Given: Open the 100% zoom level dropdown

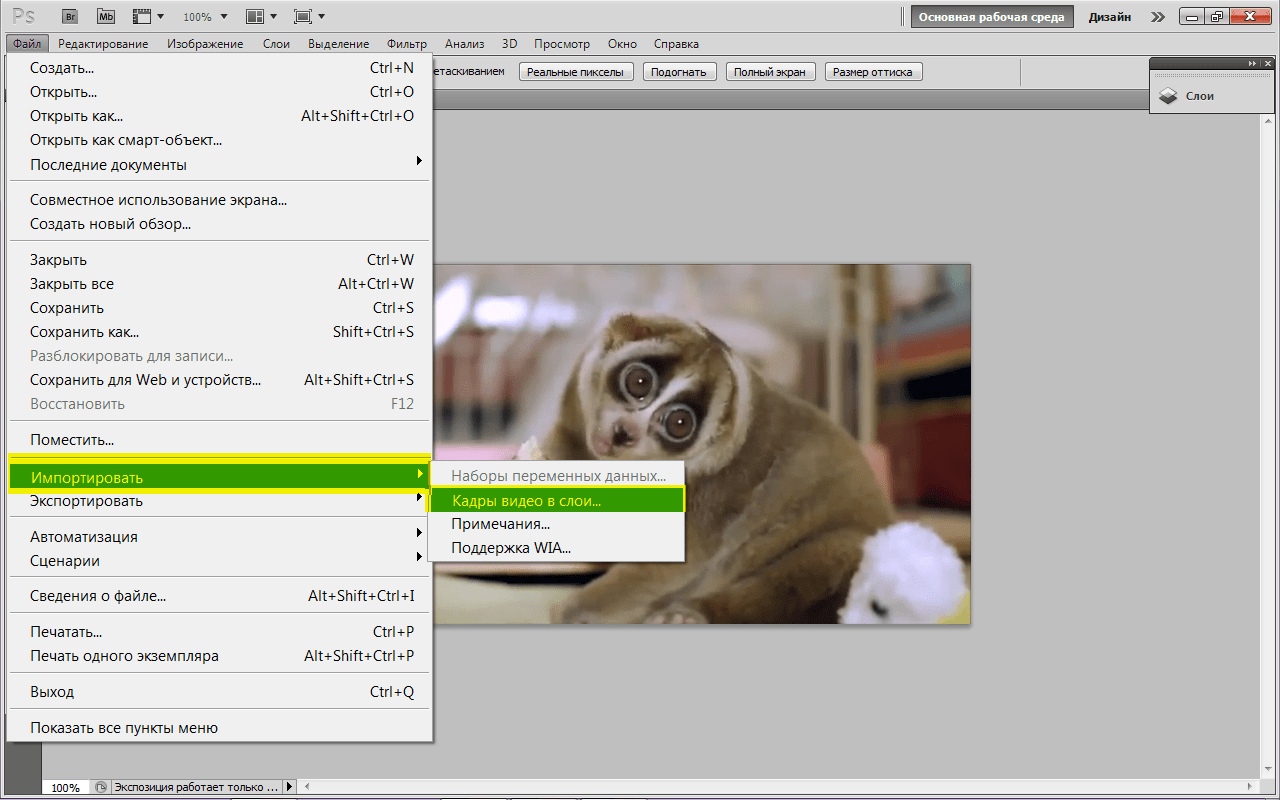Looking at the screenshot, I should 204,17.
